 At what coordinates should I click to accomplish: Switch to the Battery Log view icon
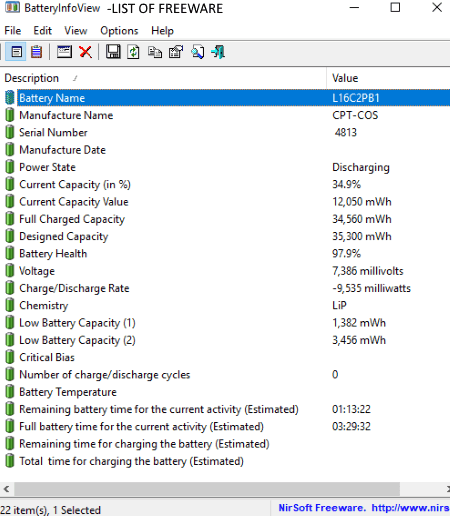36,52
